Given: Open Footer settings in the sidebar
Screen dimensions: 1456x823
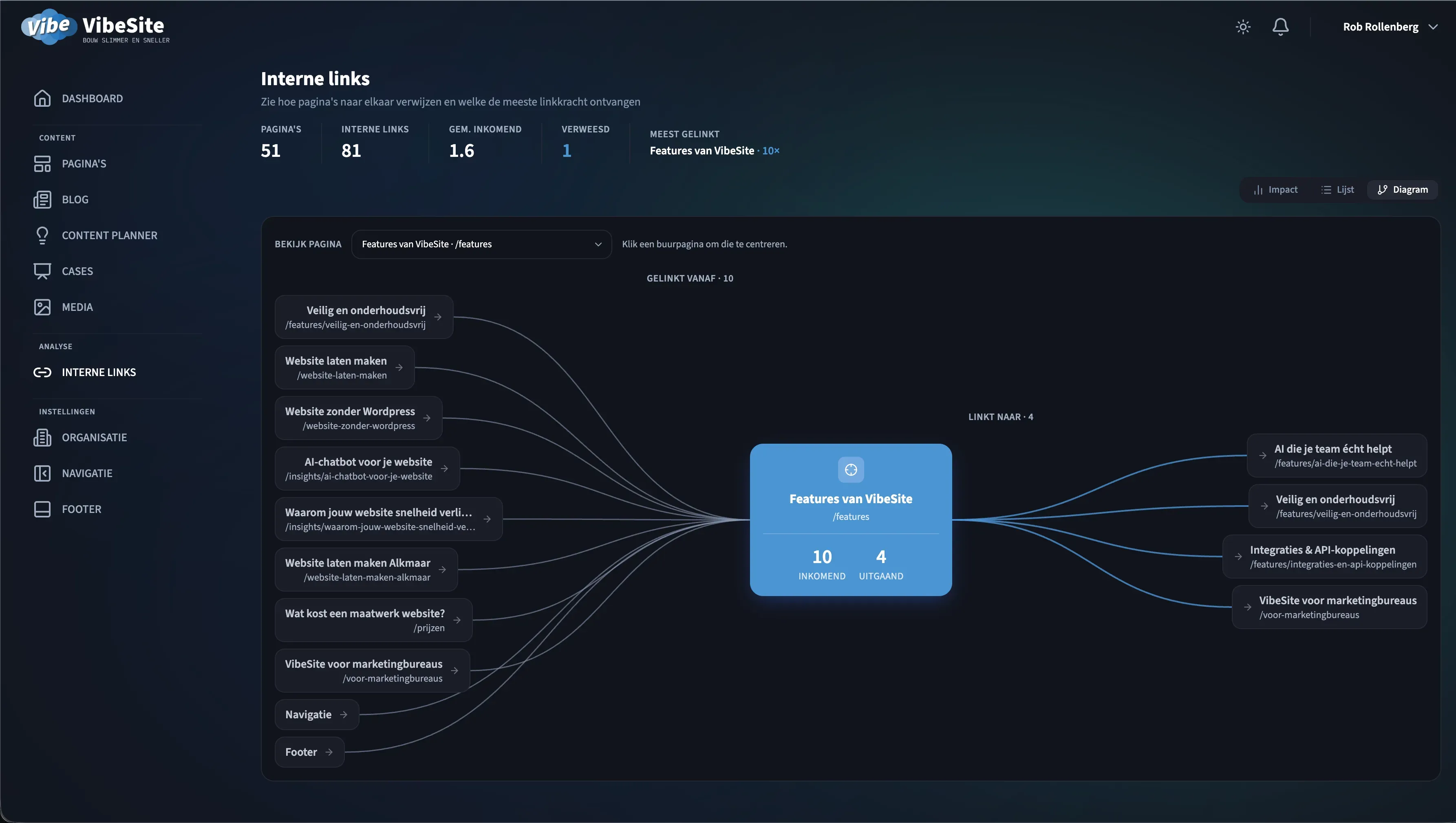Looking at the screenshot, I should (x=82, y=509).
